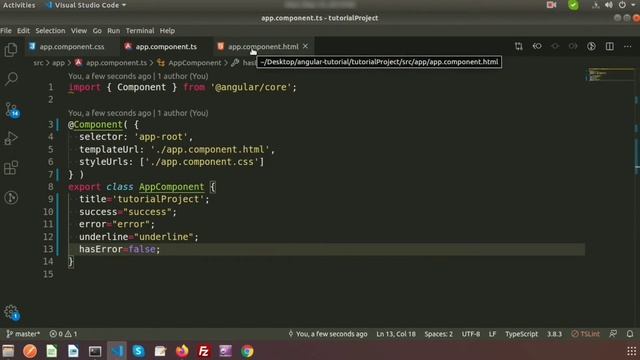This screenshot has width=640, height=360.
Task: Click the Open Next Revision icon
Action: point(573,47)
